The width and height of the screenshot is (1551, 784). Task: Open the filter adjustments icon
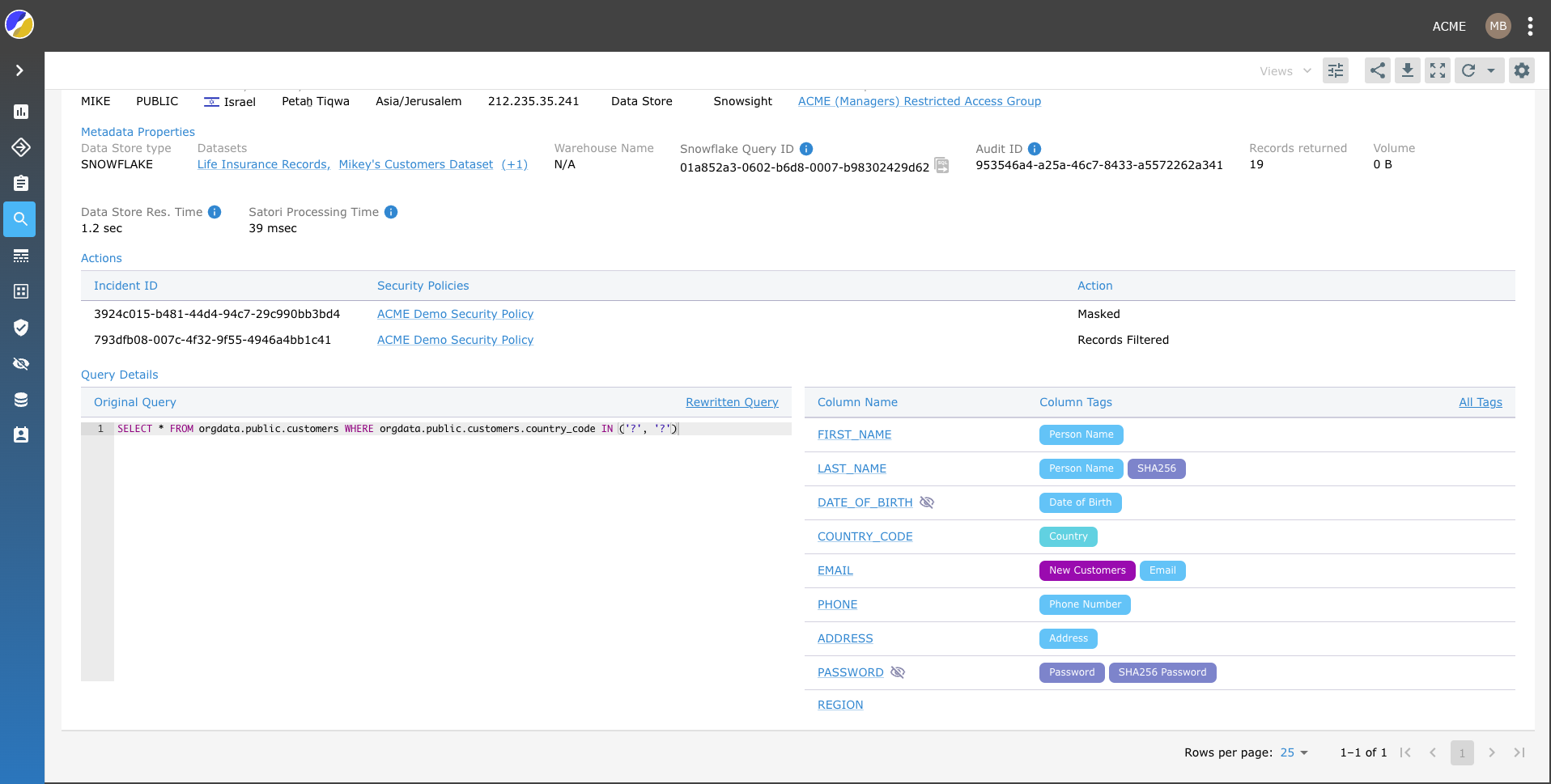[1336, 70]
